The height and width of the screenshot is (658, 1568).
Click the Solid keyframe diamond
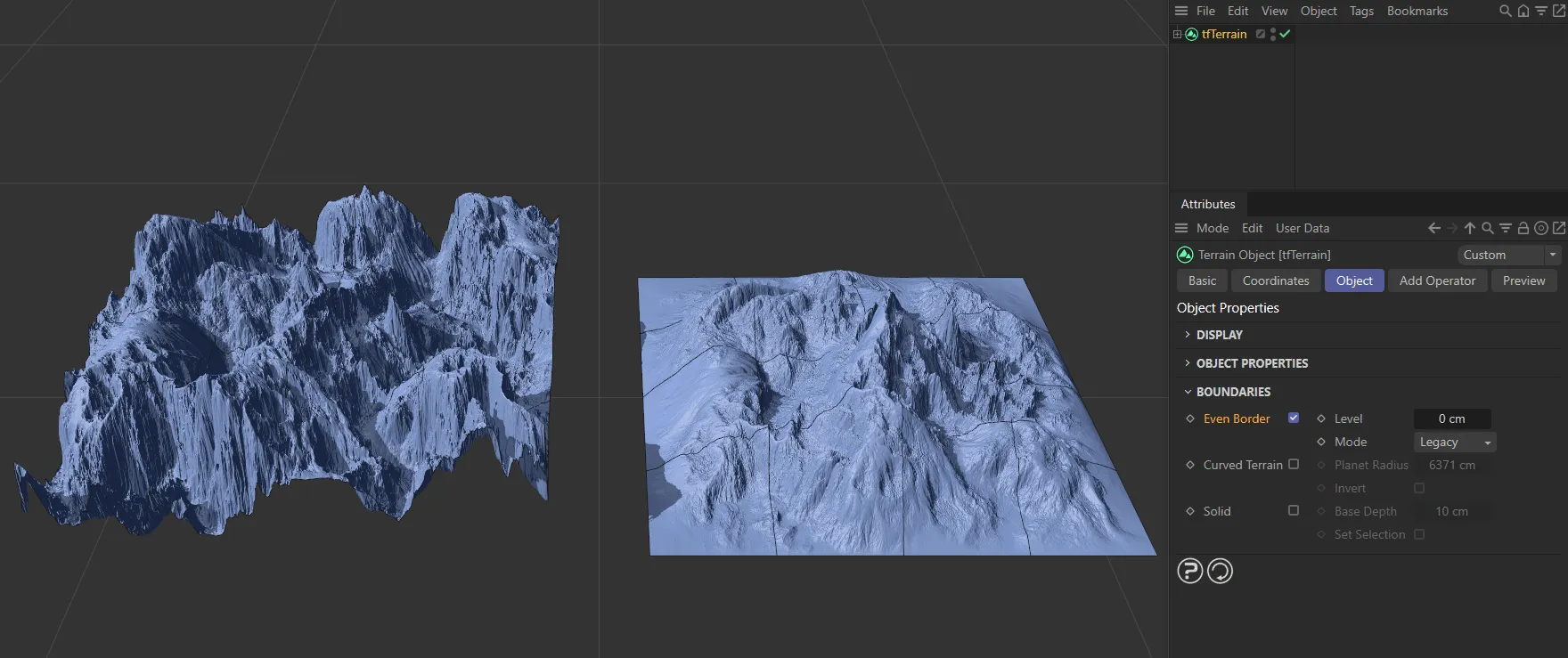point(1190,511)
